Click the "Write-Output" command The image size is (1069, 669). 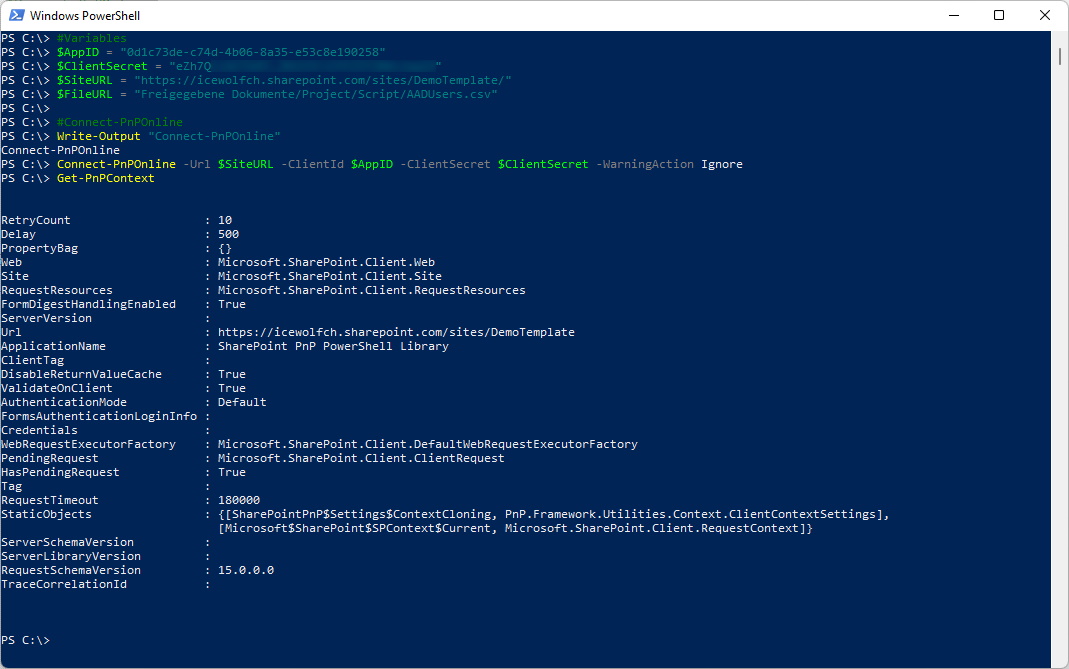pyautogui.click(x=98, y=136)
